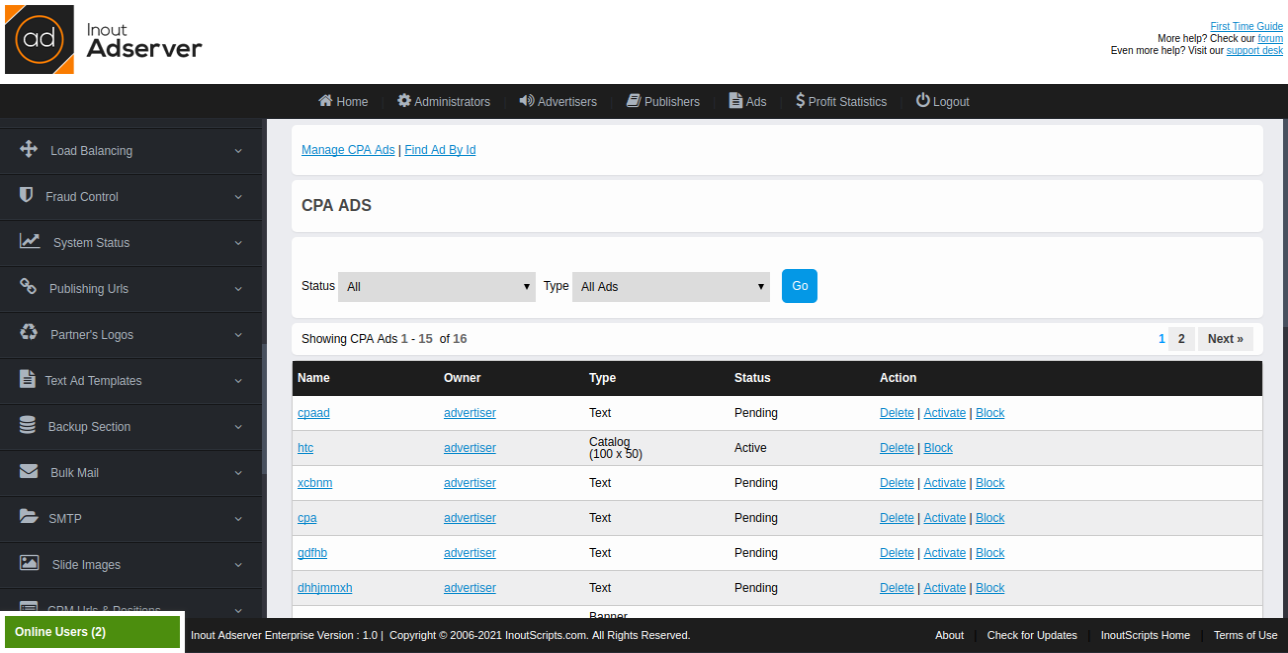1288x653 pixels.
Task: Open the forum help link
Action: 1270,38
